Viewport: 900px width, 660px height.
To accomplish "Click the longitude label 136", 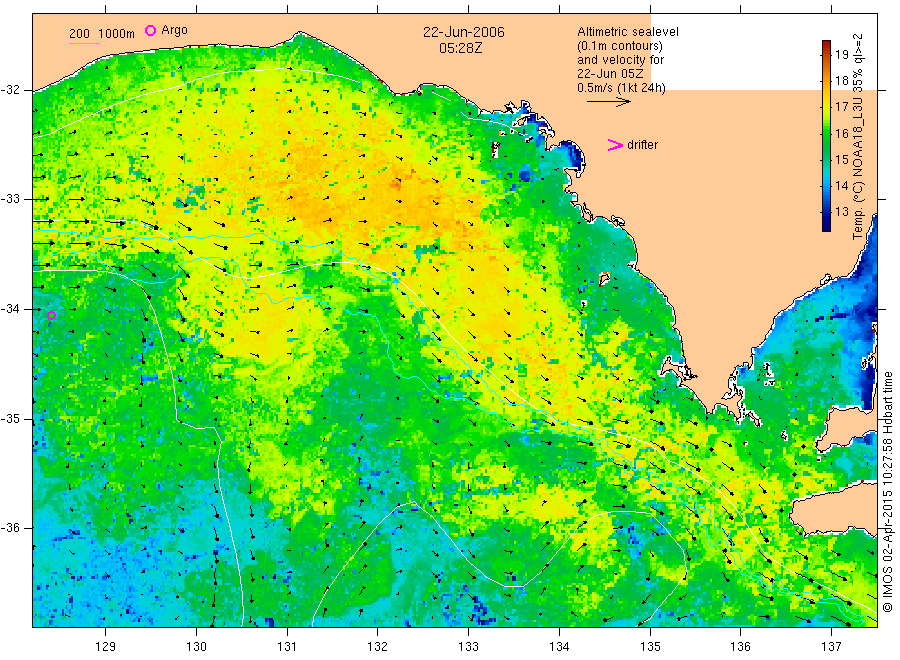I will pos(740,647).
